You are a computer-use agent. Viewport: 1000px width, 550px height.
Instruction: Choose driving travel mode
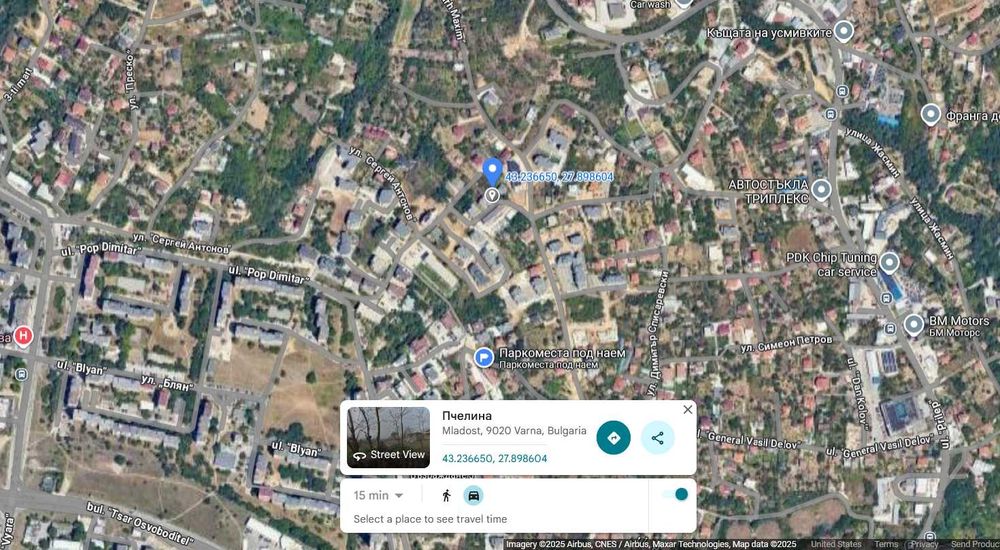(473, 495)
